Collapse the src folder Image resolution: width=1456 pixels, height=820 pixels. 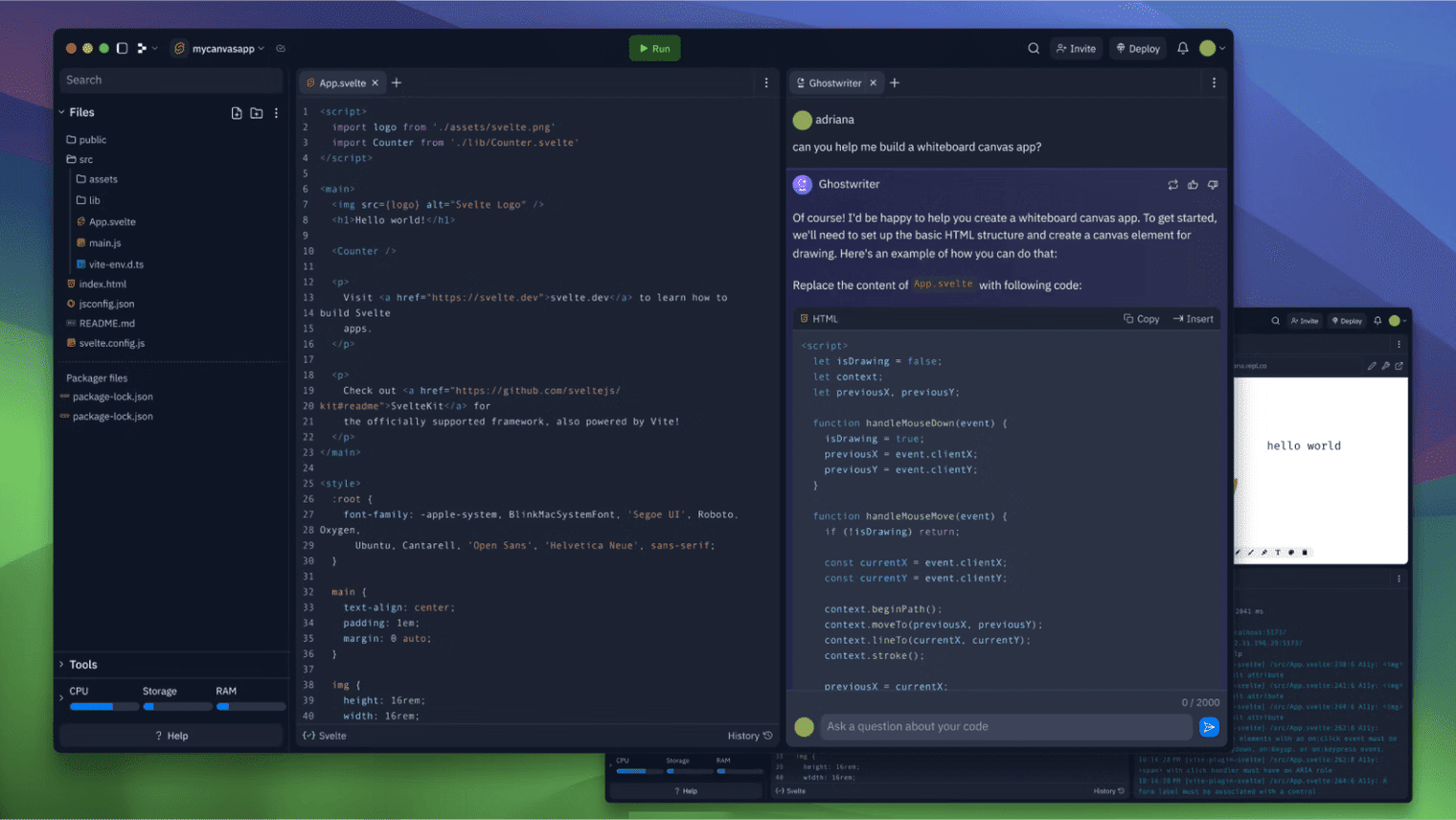80,159
